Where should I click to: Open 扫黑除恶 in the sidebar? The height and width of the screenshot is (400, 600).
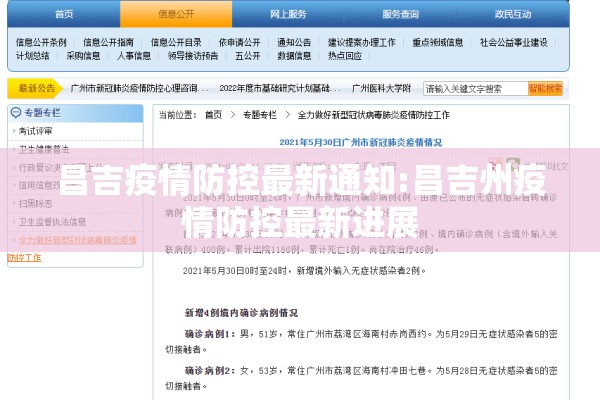(35, 204)
